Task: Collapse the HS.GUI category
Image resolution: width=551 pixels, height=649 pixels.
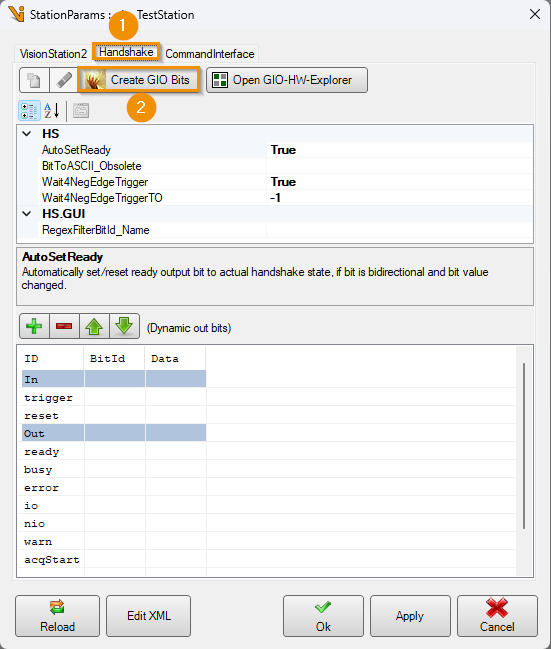Action: [27, 214]
